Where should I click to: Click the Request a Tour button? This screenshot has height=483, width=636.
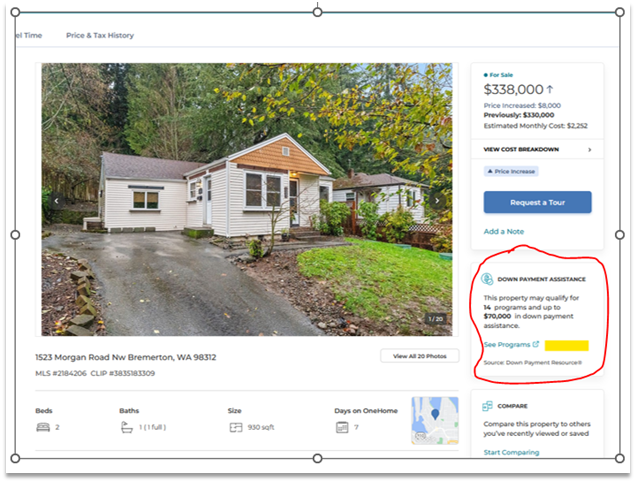pos(537,202)
